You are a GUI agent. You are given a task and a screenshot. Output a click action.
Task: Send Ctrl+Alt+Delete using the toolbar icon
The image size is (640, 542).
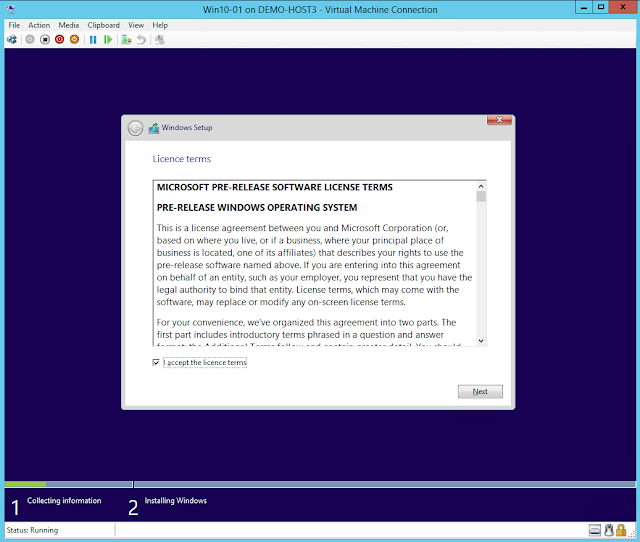12,40
